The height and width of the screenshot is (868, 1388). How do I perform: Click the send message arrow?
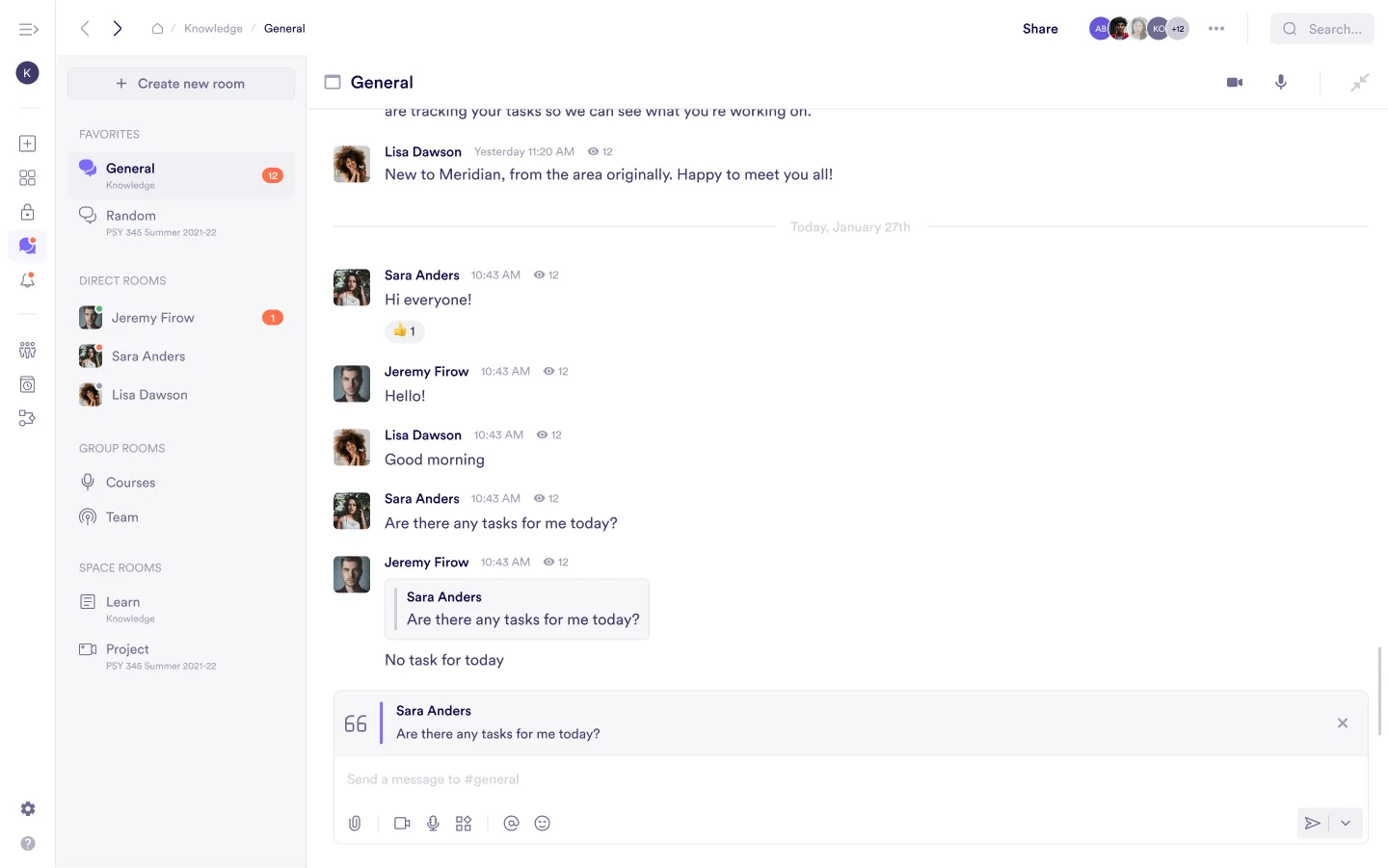[x=1312, y=823]
